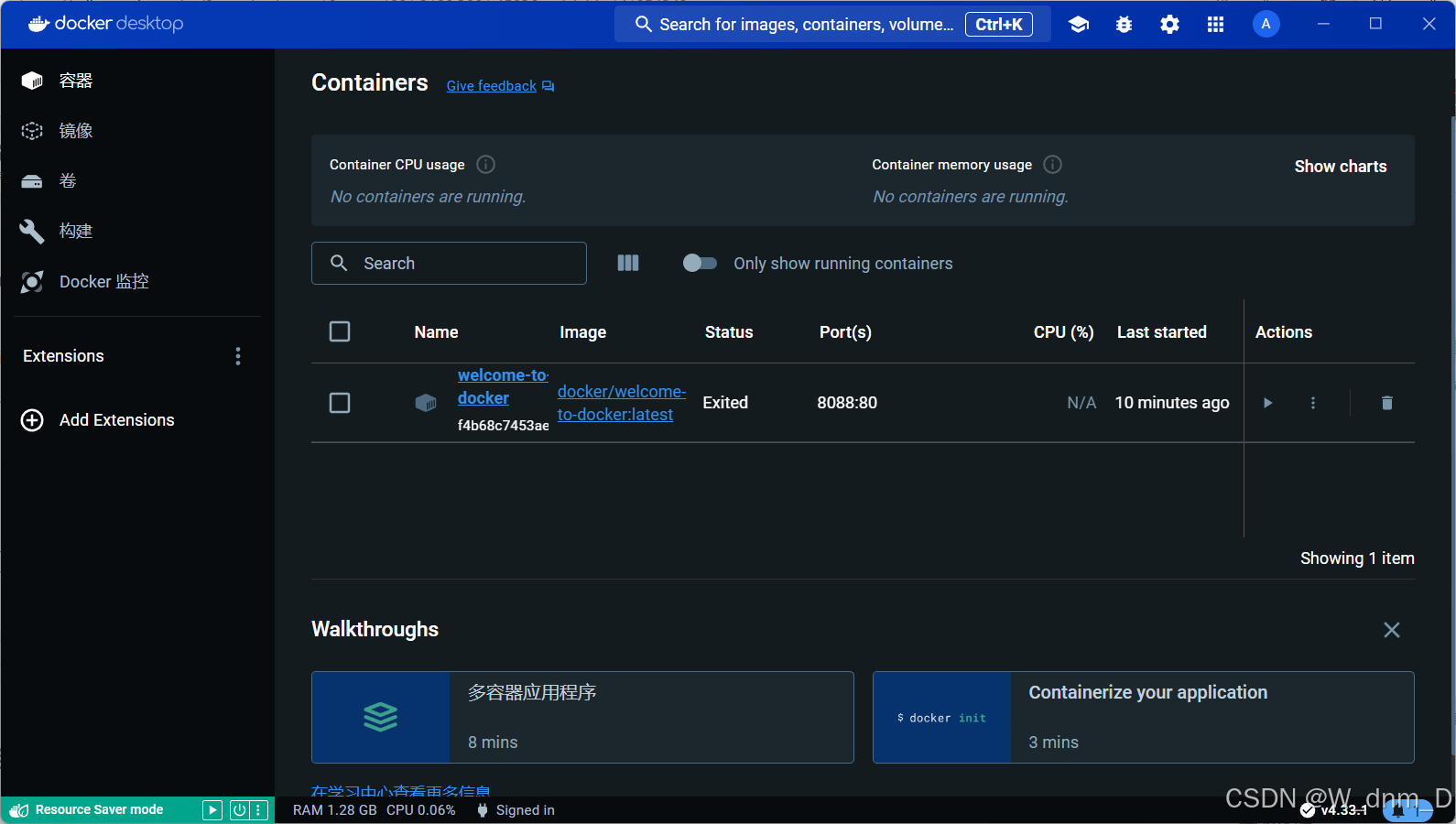Open the Troubleshoot bug icon
This screenshot has width=1456, height=824.
tap(1125, 25)
